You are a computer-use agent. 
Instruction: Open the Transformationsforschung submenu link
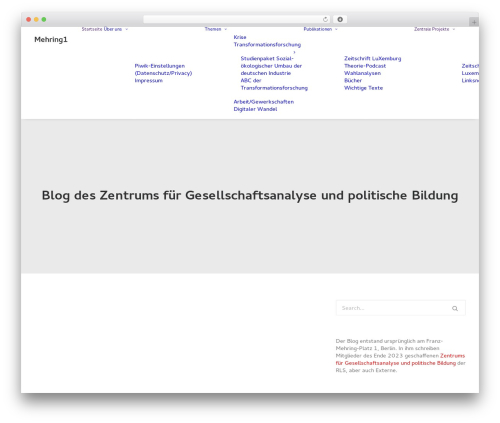pos(267,45)
